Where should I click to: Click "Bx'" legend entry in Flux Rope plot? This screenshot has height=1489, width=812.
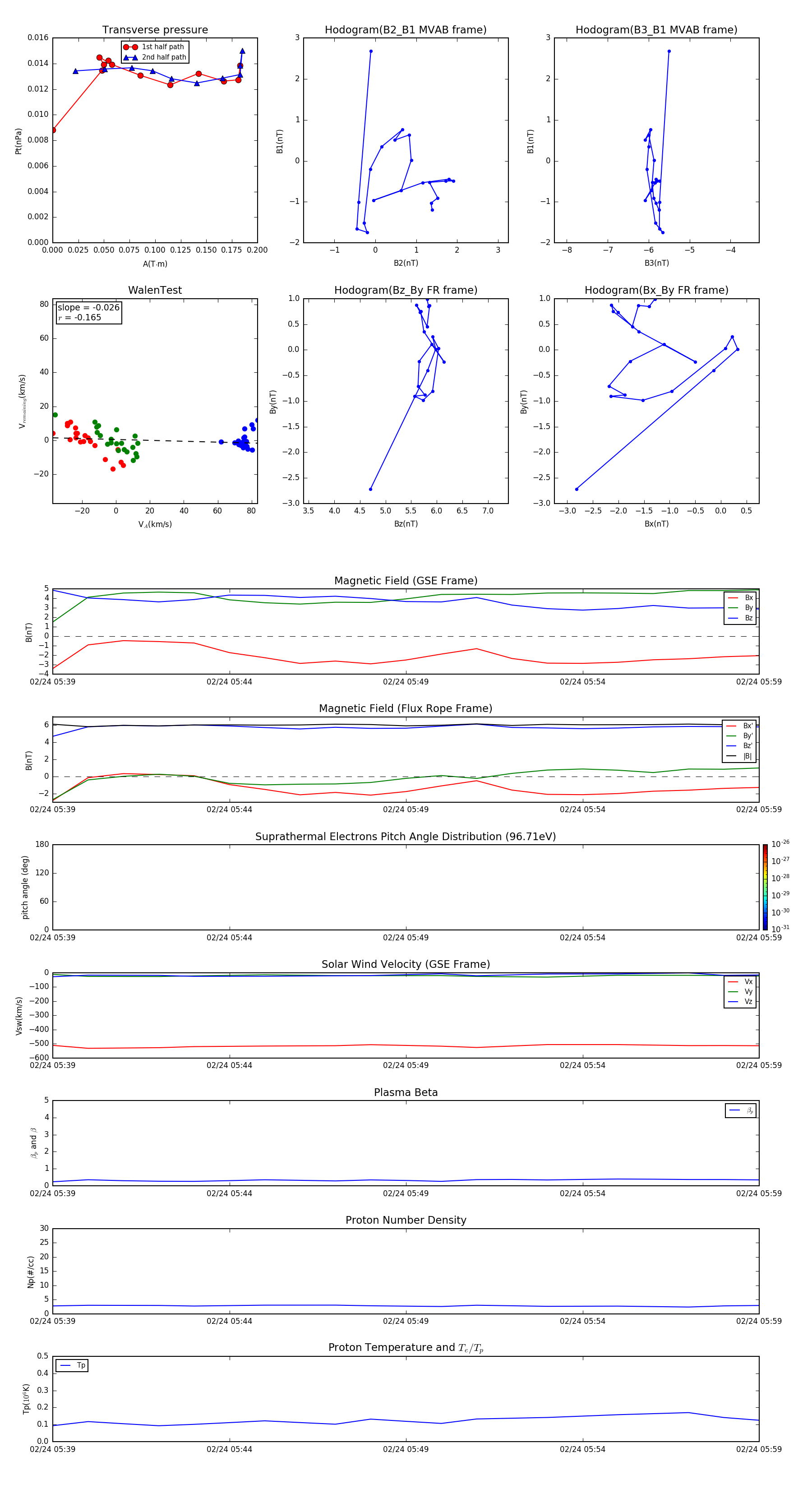pyautogui.click(x=740, y=726)
